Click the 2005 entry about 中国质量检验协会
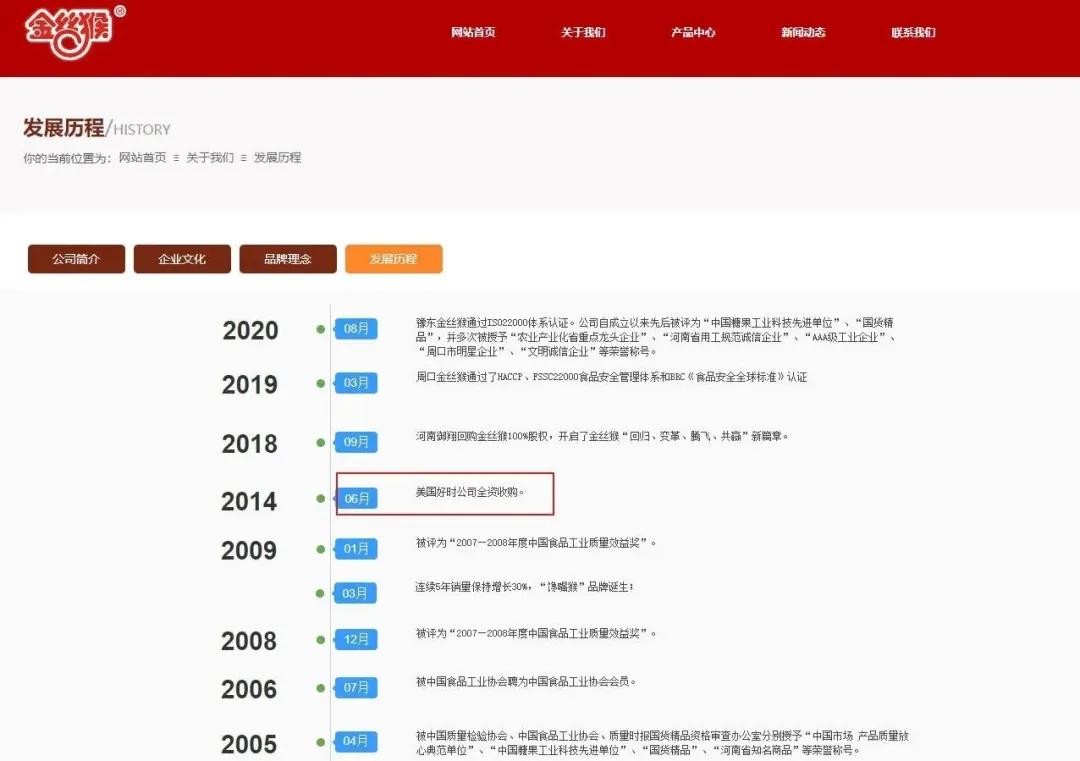Image resolution: width=1080 pixels, height=761 pixels. pos(662,742)
